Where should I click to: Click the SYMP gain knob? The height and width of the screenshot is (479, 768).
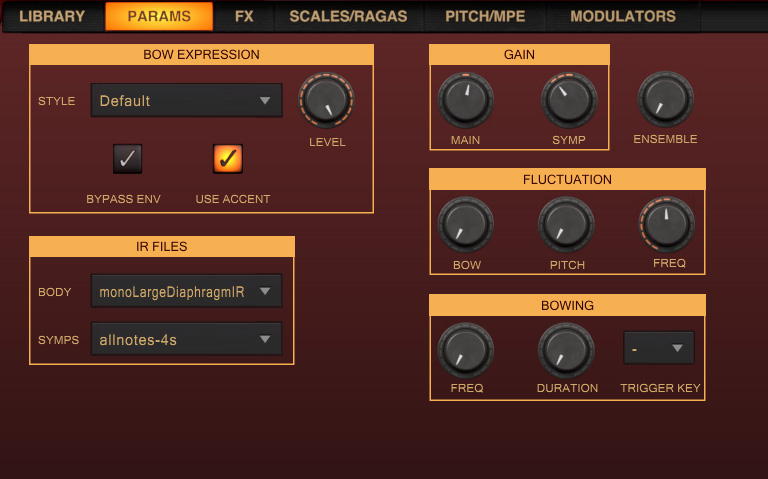[x=568, y=100]
